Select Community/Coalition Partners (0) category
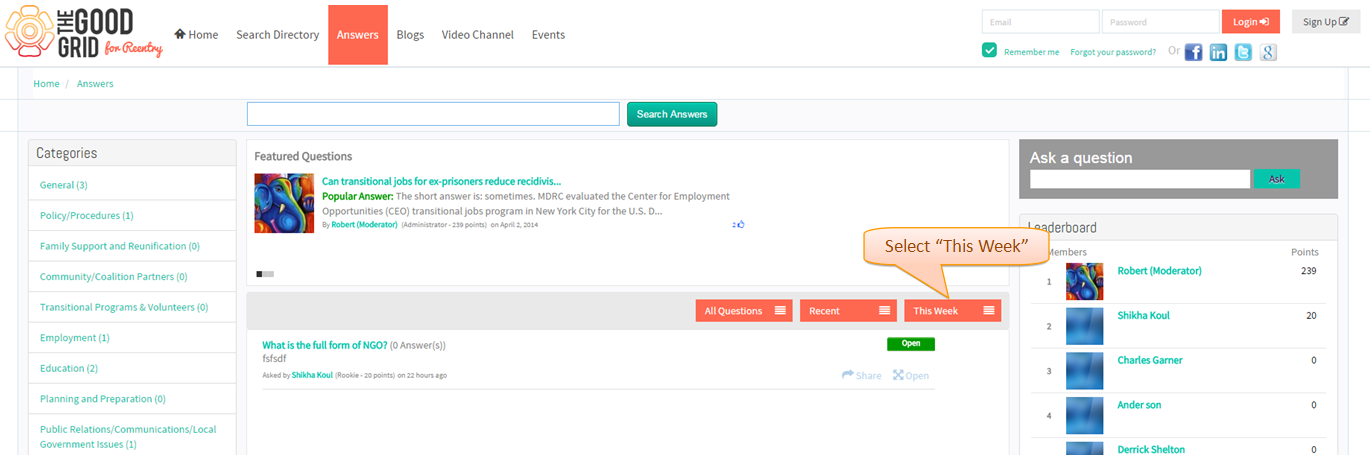 coord(114,277)
